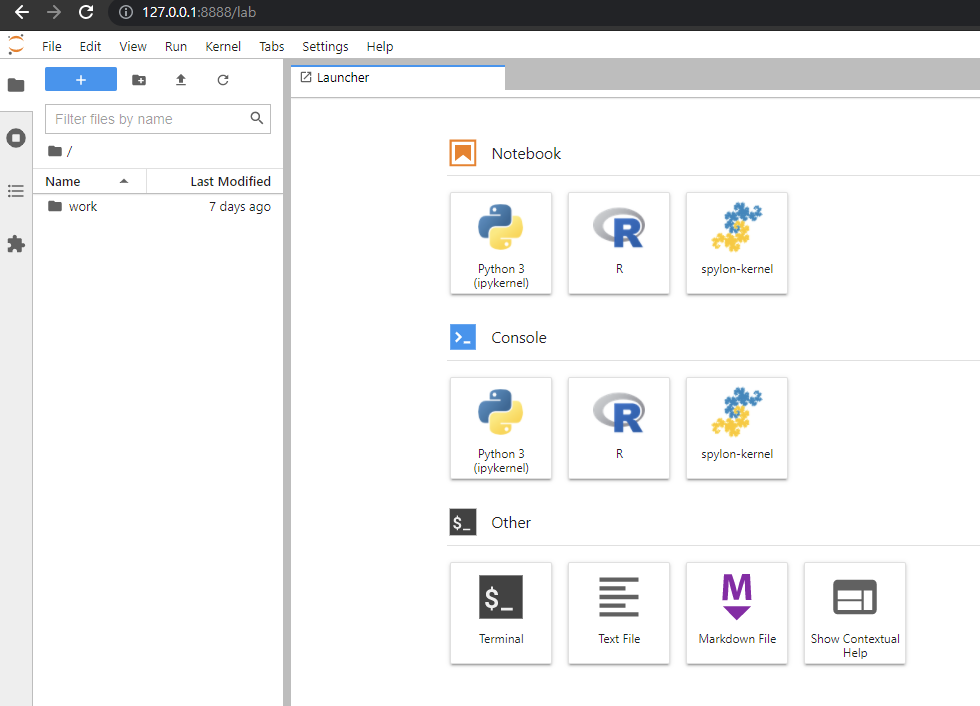980x706 pixels.
Task: Open an R console
Action: 619,428
